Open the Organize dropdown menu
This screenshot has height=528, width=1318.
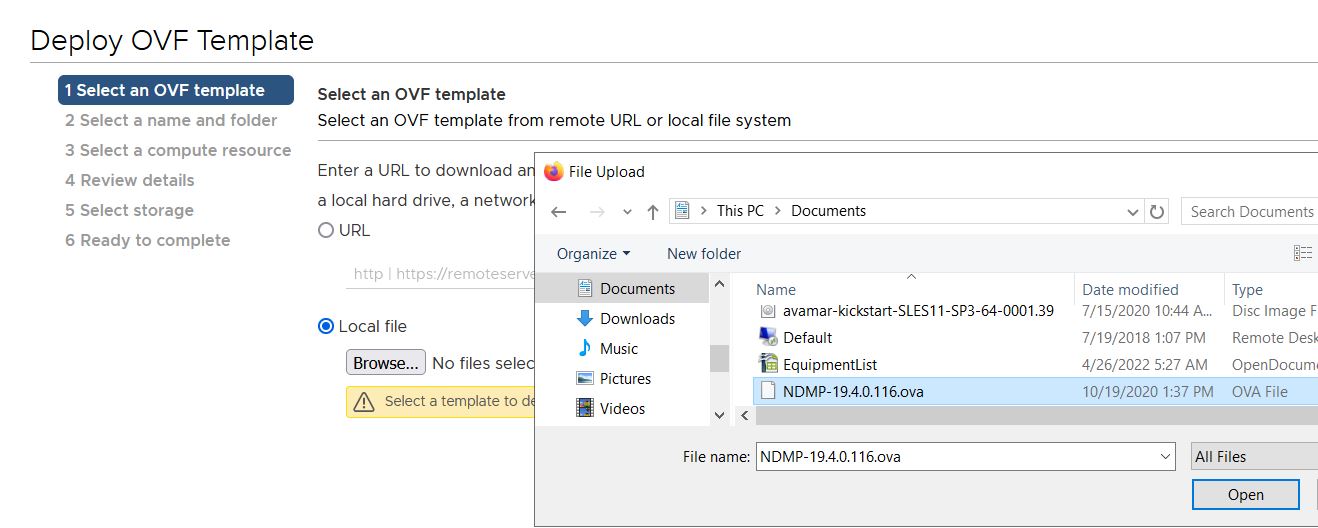593,254
